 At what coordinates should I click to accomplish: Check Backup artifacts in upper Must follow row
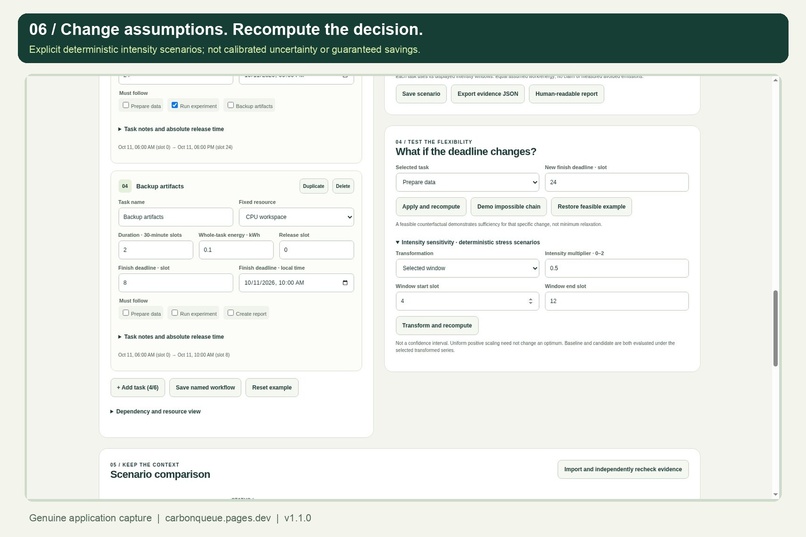[x=231, y=105]
